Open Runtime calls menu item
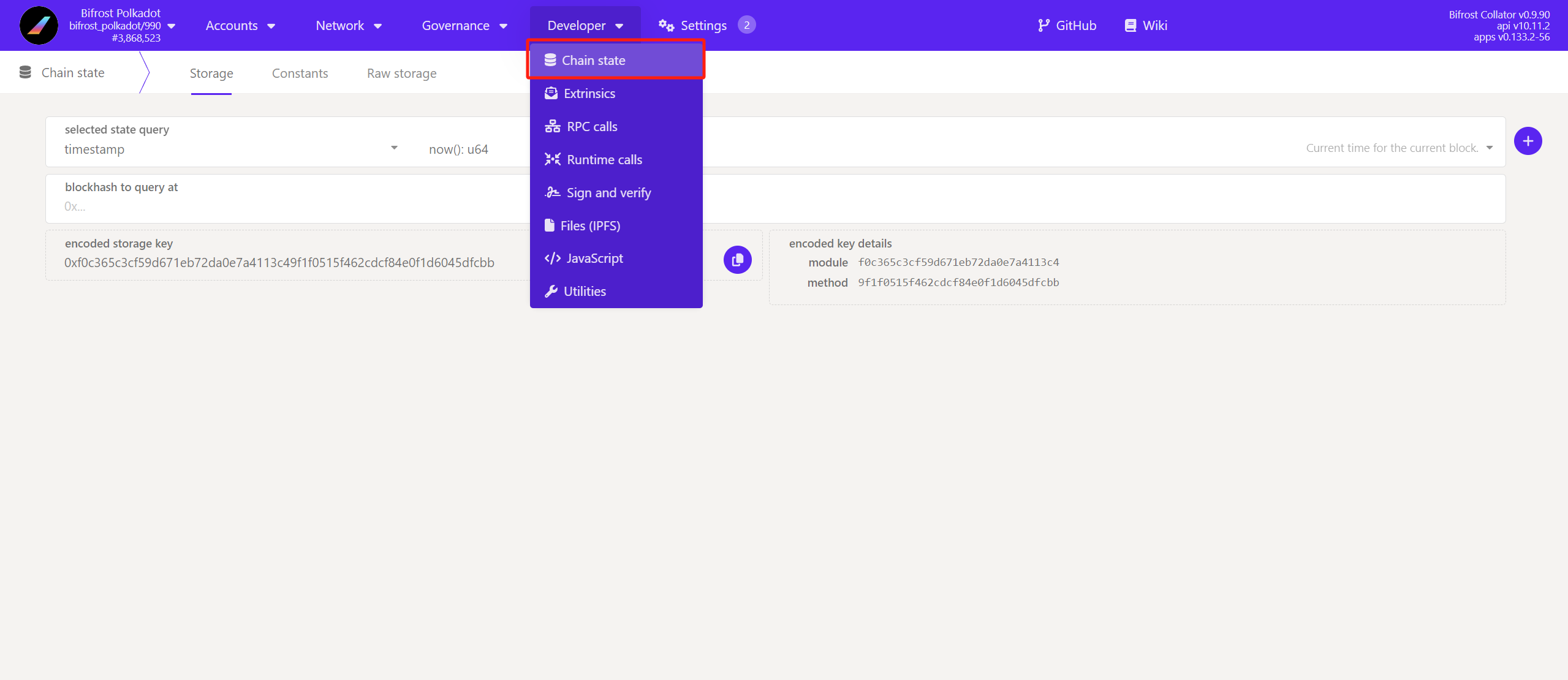Image resolution: width=1568 pixels, height=680 pixels. pyautogui.click(x=604, y=160)
